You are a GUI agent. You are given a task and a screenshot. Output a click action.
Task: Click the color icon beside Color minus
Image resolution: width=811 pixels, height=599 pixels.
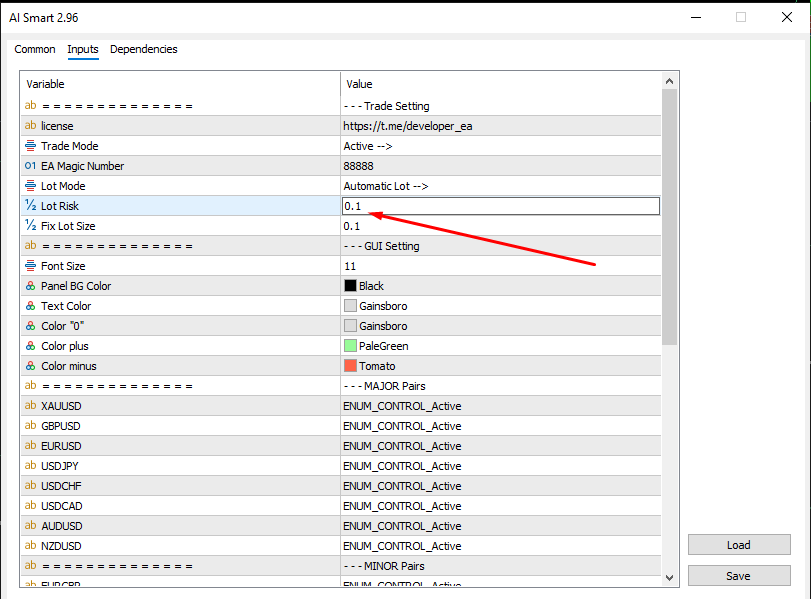(31, 366)
